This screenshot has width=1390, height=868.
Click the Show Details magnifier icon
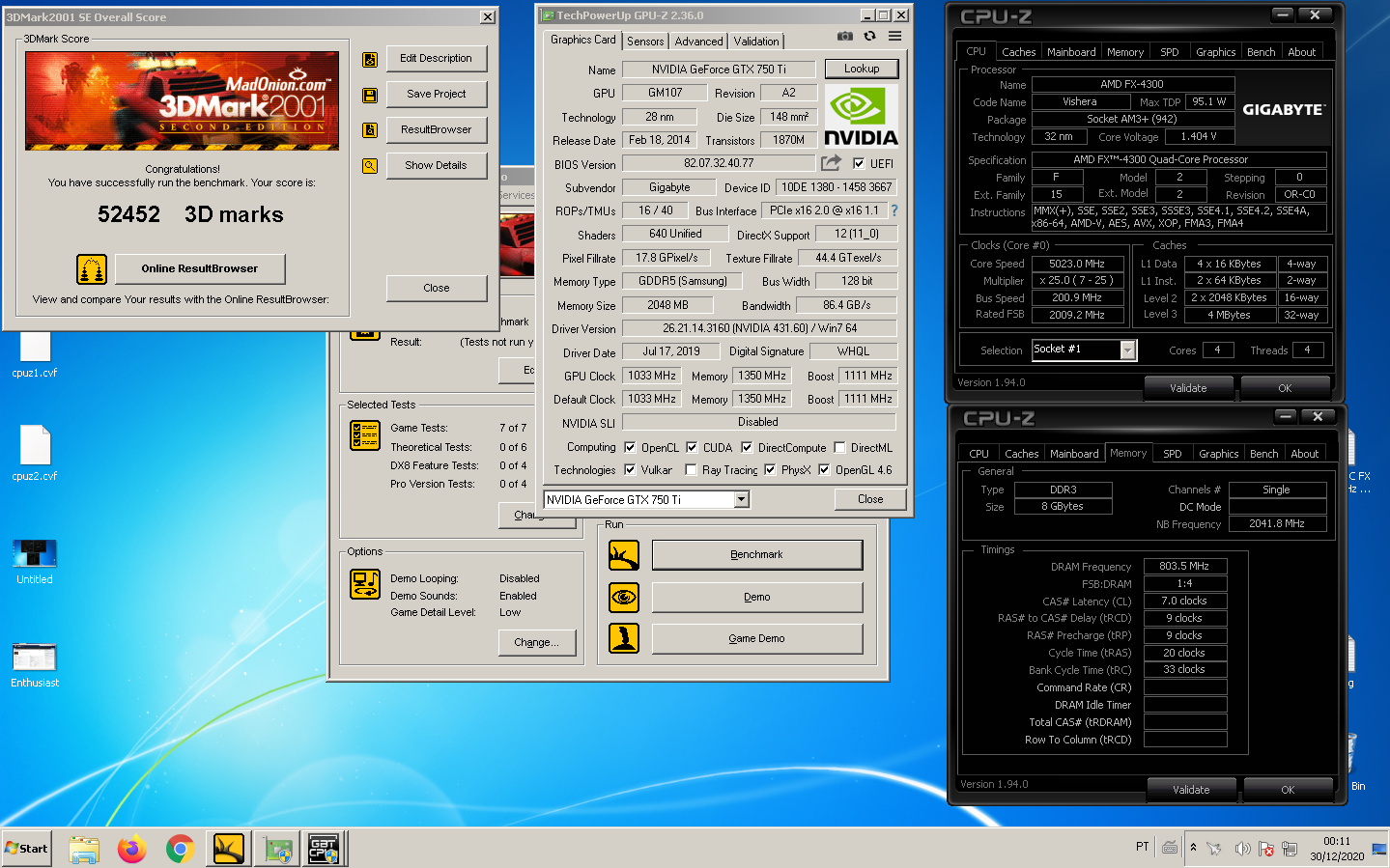pos(370,166)
